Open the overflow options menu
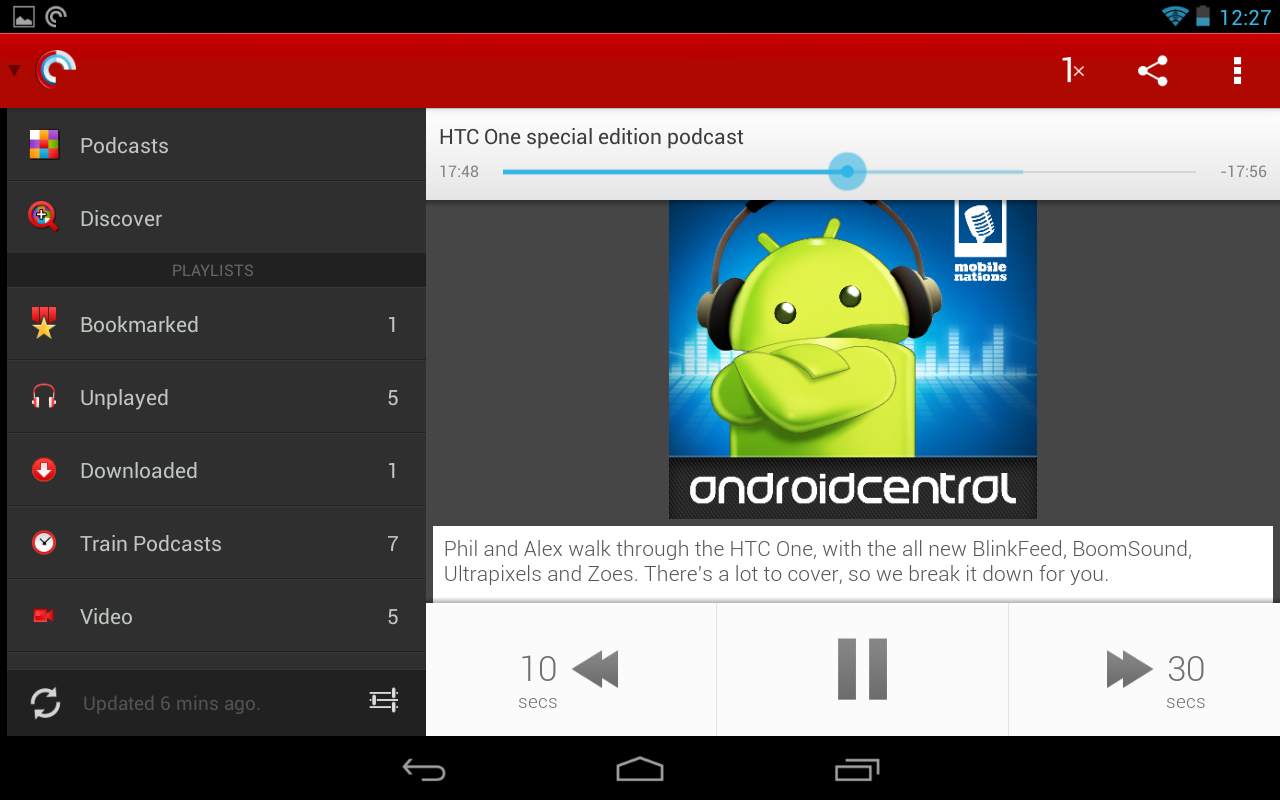Image resolution: width=1280 pixels, height=800 pixels. point(1237,70)
